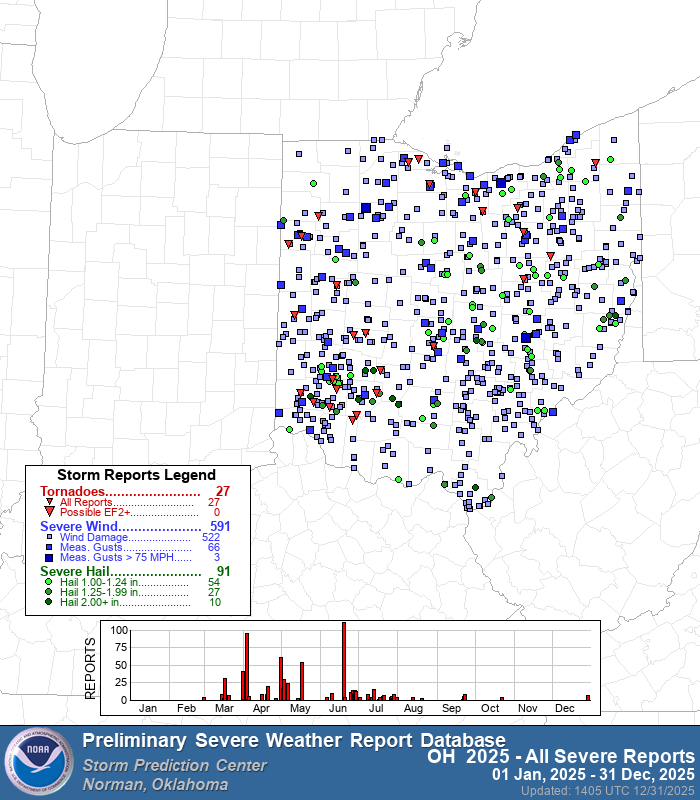Select the Hail 1.00-1.24 in. circle icon

[x=49, y=582]
